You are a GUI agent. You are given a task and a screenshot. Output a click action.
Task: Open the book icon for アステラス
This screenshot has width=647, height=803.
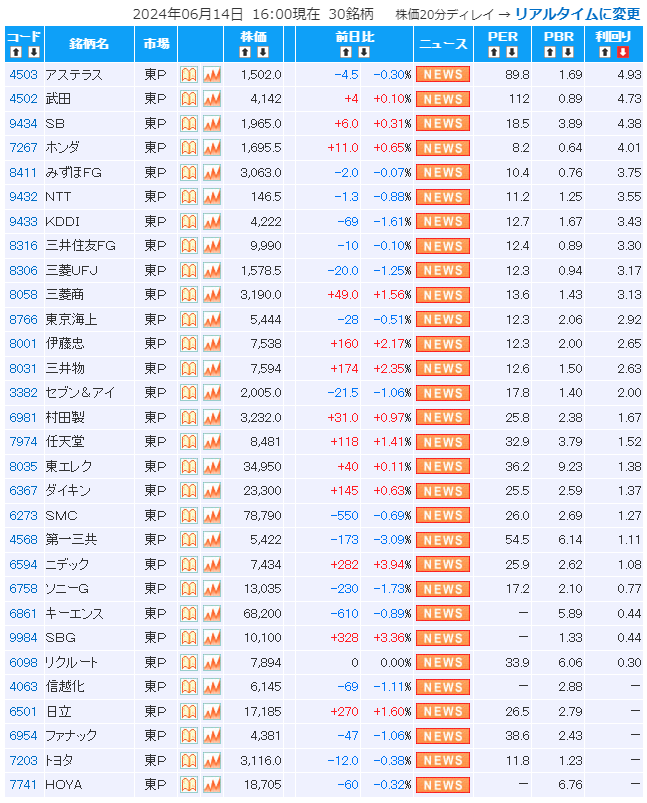(189, 75)
